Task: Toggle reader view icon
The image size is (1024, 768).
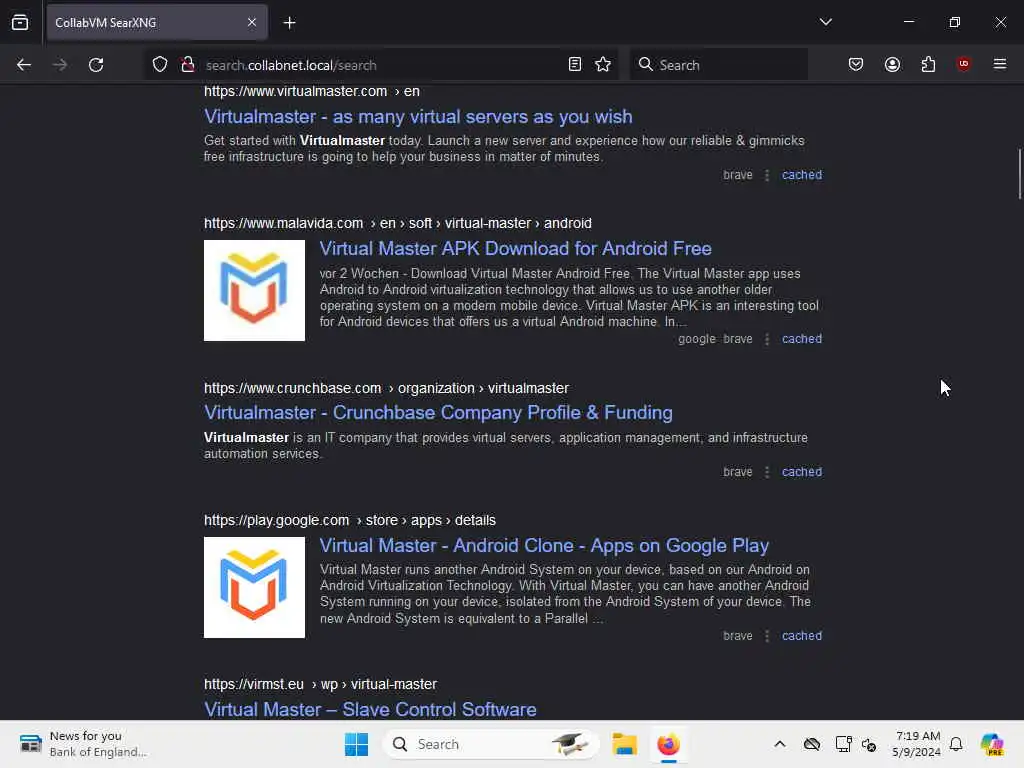Action: click(x=575, y=65)
